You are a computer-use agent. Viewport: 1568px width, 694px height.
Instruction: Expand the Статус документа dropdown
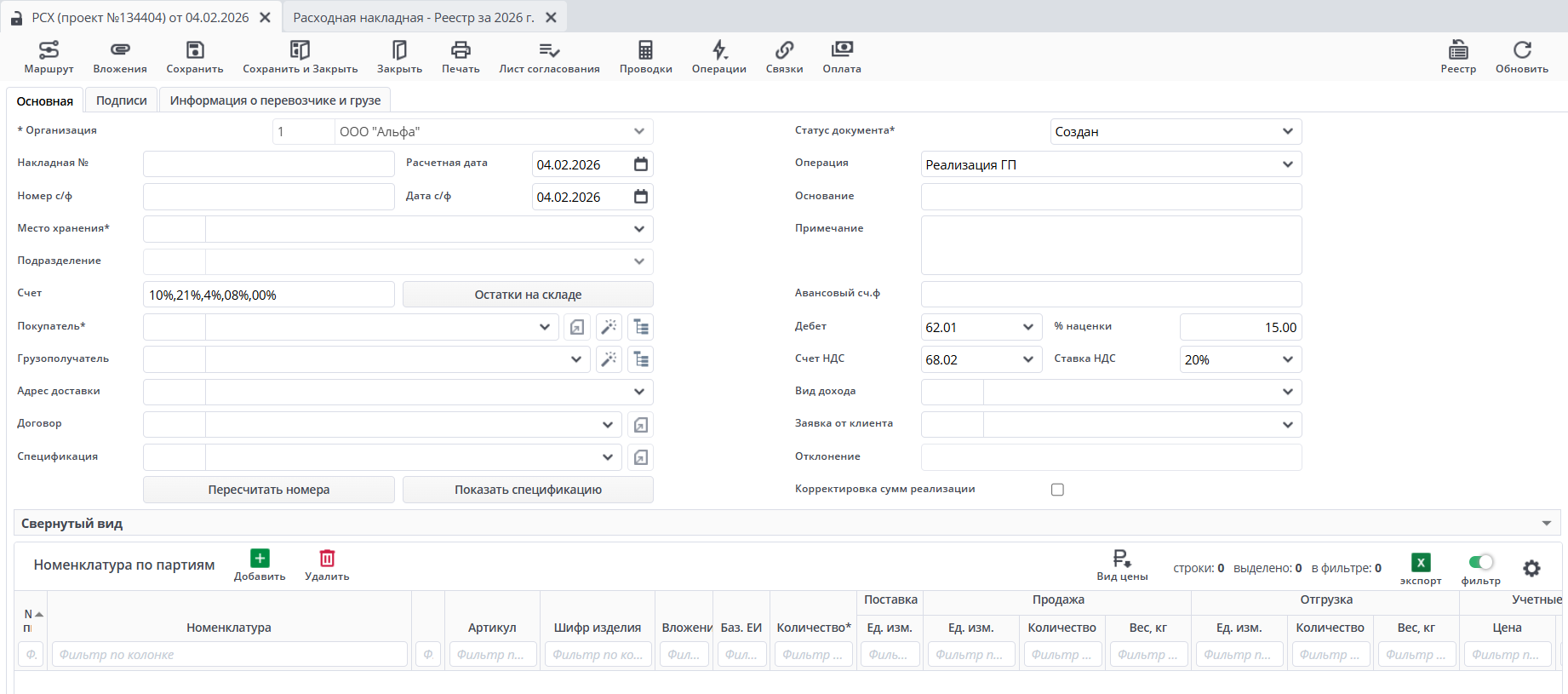(1287, 132)
